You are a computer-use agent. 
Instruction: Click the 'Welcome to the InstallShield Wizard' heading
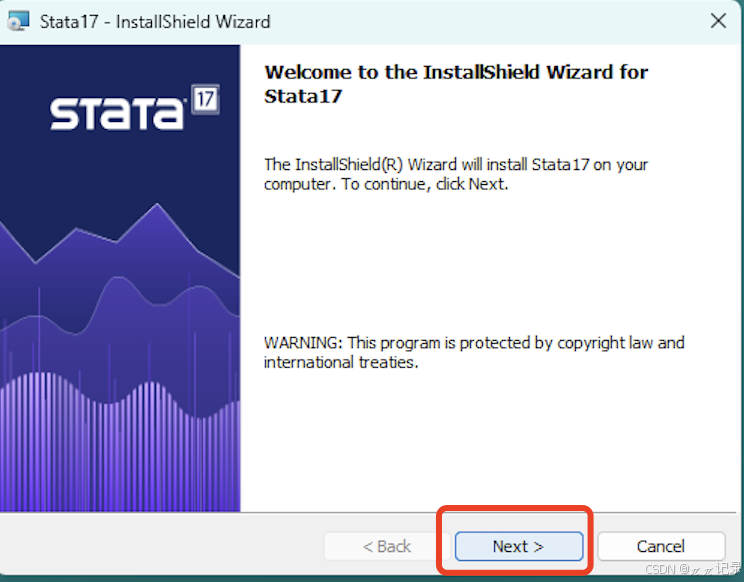click(456, 84)
